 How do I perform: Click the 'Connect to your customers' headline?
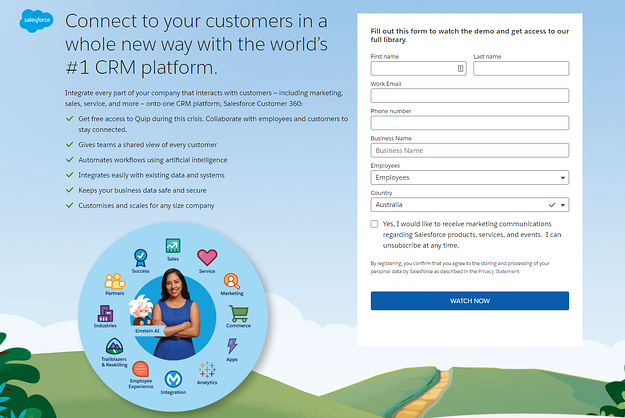tap(197, 44)
